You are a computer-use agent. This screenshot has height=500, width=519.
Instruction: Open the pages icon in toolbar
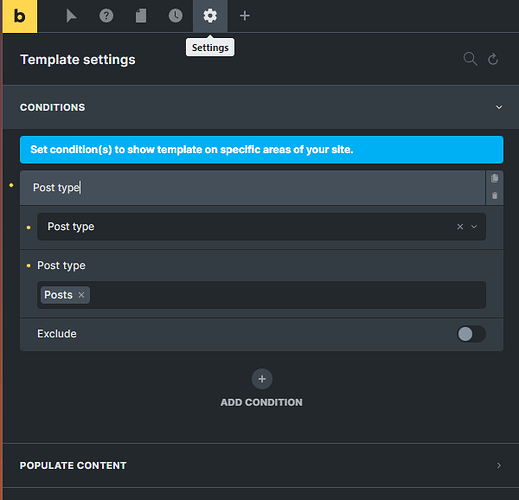[x=141, y=16]
